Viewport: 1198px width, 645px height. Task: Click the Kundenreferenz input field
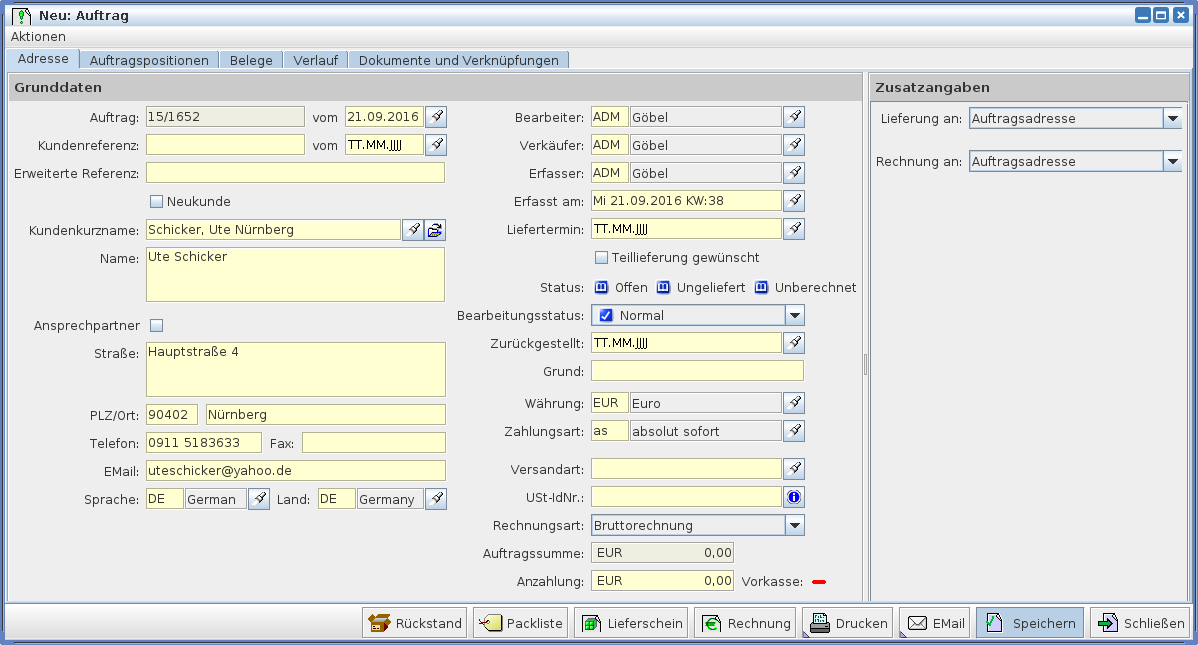(225, 145)
